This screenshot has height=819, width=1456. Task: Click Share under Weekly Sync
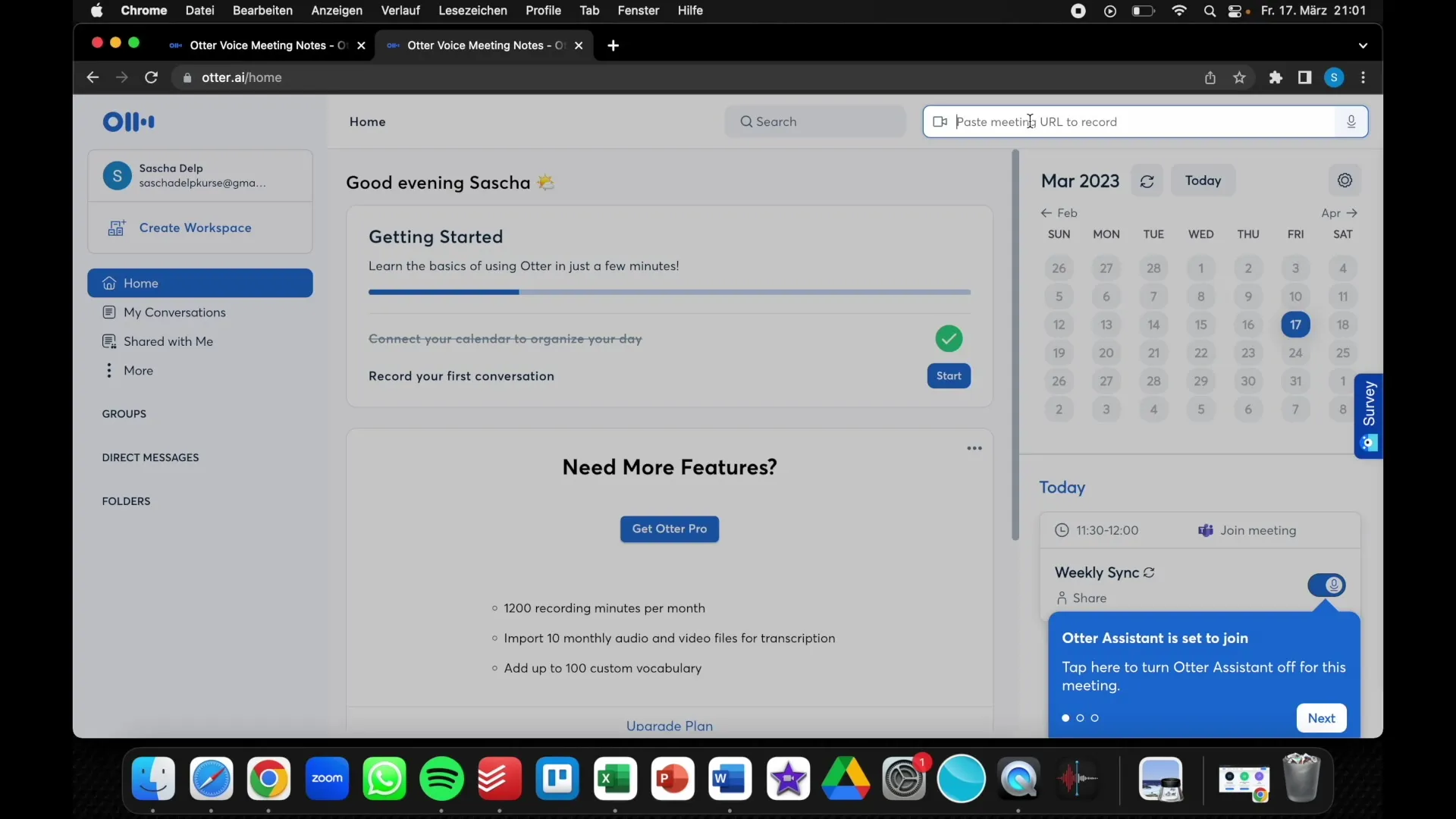coord(1081,598)
